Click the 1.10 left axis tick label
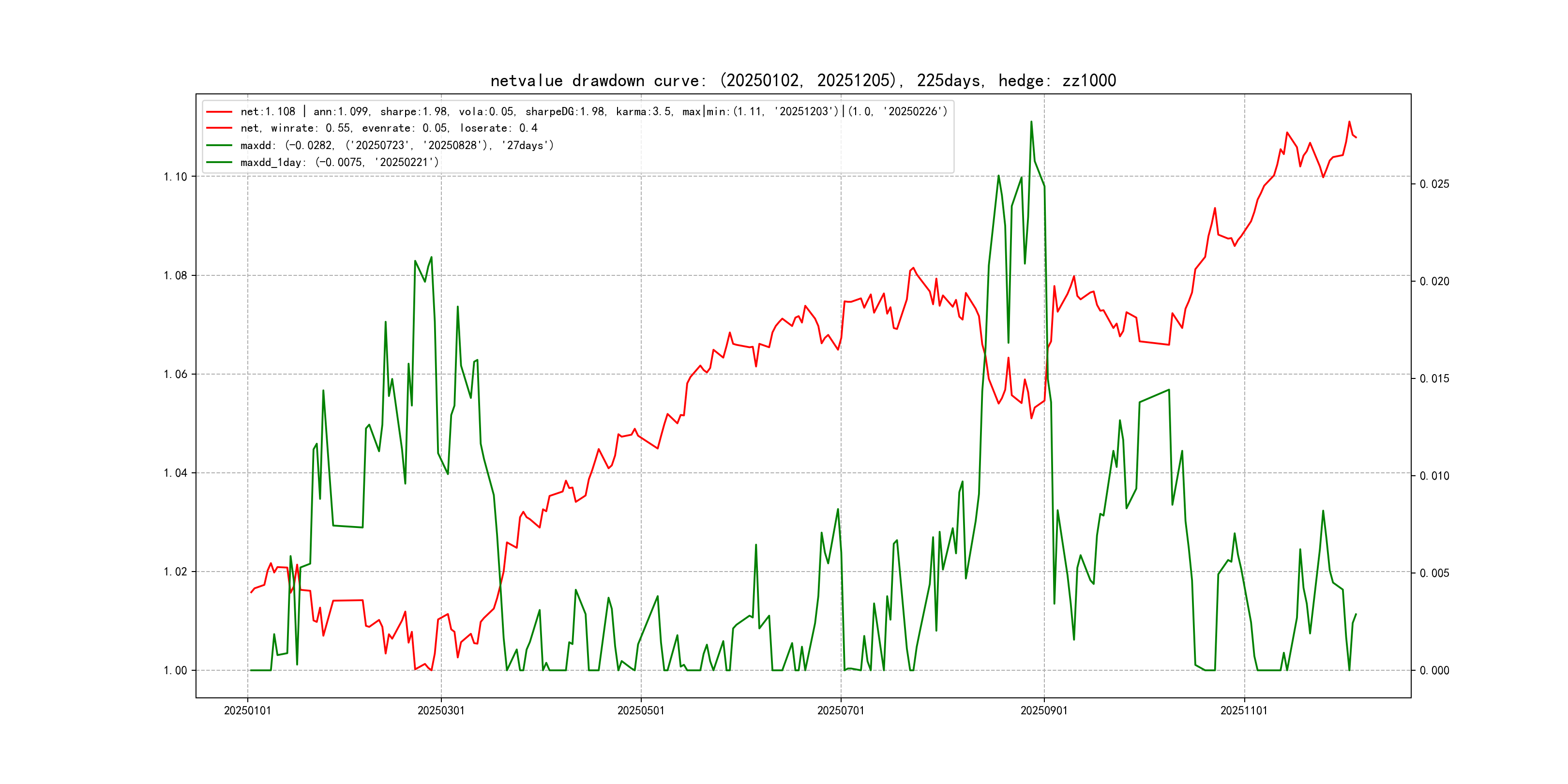The image size is (1568, 784). [x=175, y=177]
